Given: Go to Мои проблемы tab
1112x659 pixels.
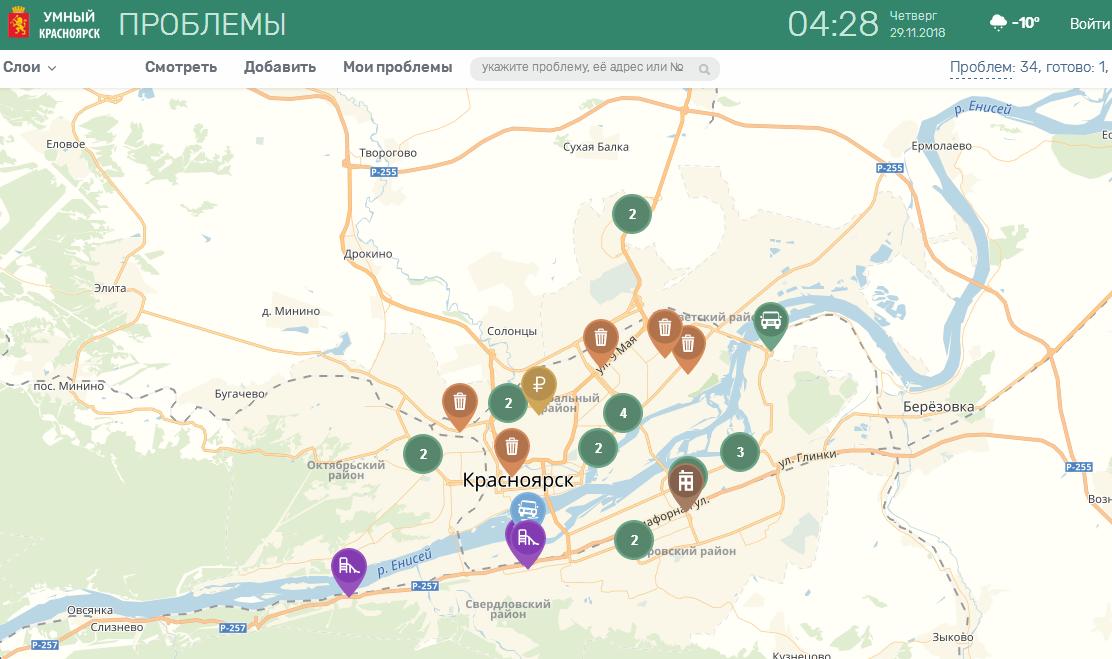Looking at the screenshot, I should pyautogui.click(x=397, y=67).
